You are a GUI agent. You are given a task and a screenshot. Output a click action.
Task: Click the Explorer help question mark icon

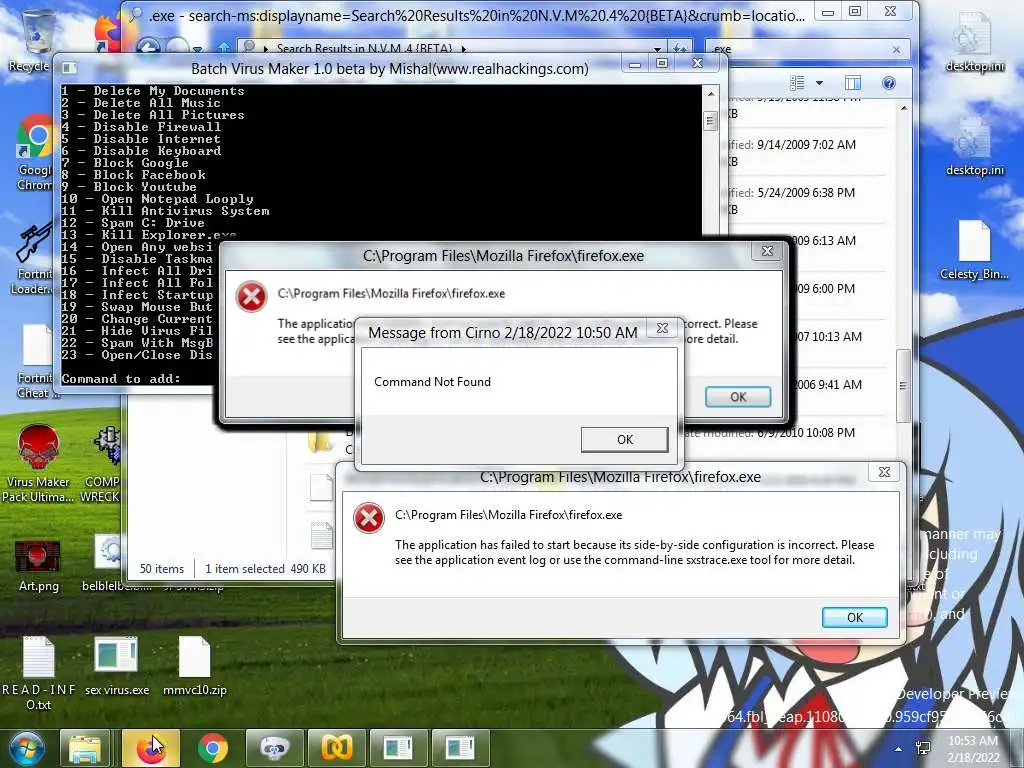[888, 83]
